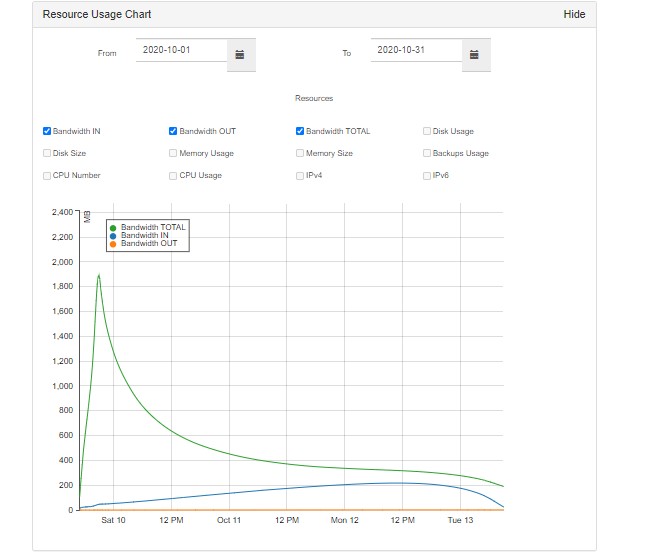Hide the Resource Usage Chart panel
The image size is (657, 552).
574,15
